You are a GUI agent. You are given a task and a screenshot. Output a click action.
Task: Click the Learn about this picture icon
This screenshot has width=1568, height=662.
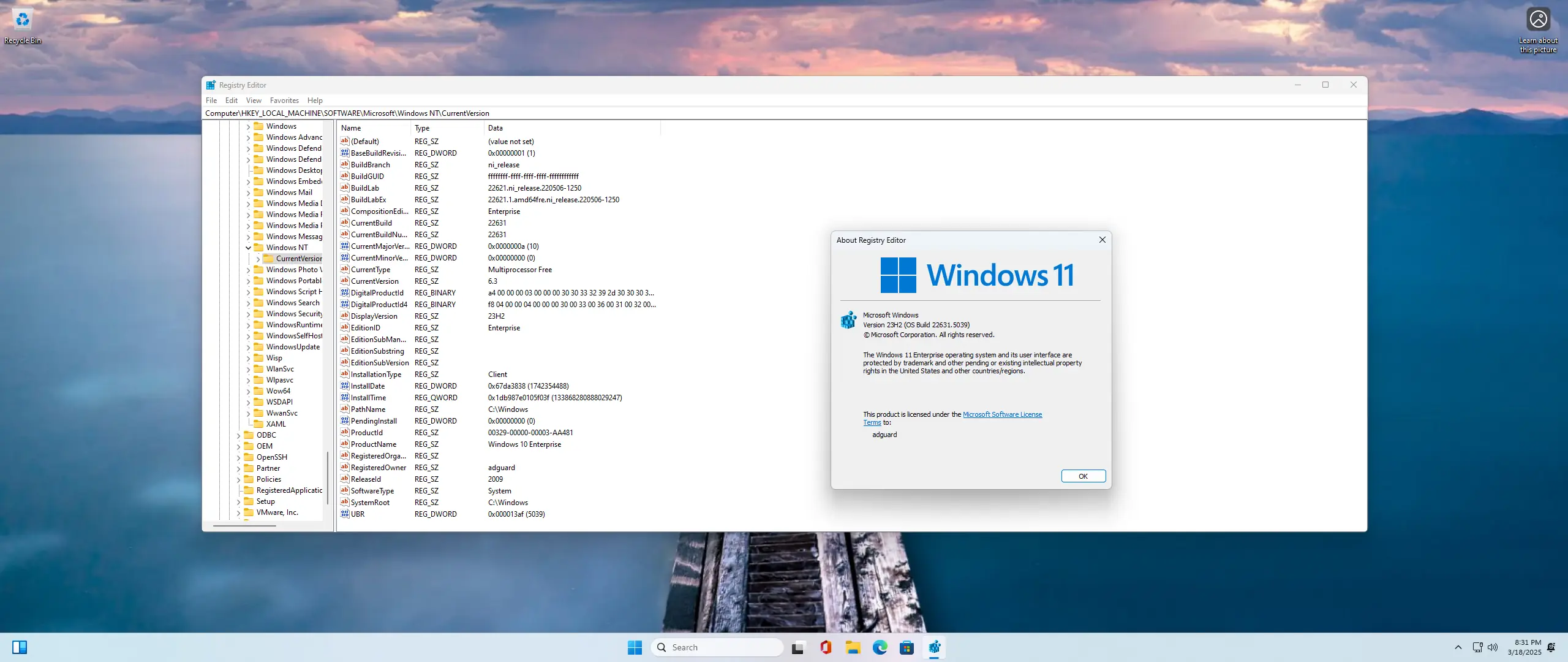(1538, 20)
